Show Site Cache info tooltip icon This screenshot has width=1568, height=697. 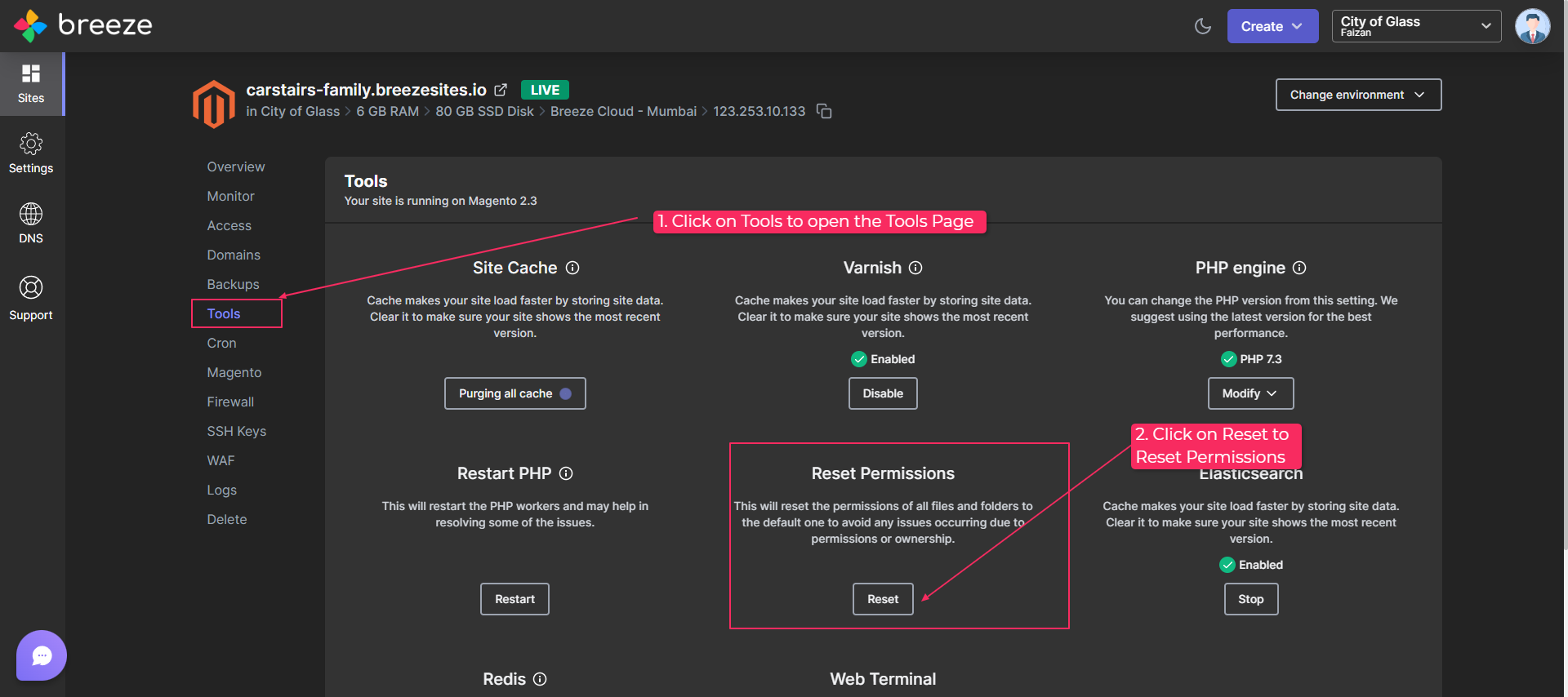pos(572,268)
